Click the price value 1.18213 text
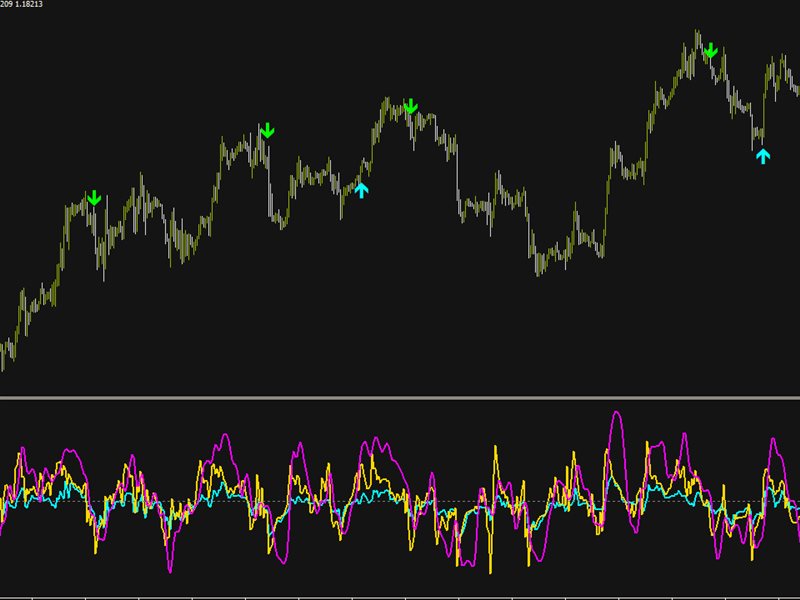Image resolution: width=800 pixels, height=600 pixels. pyautogui.click(x=29, y=4)
